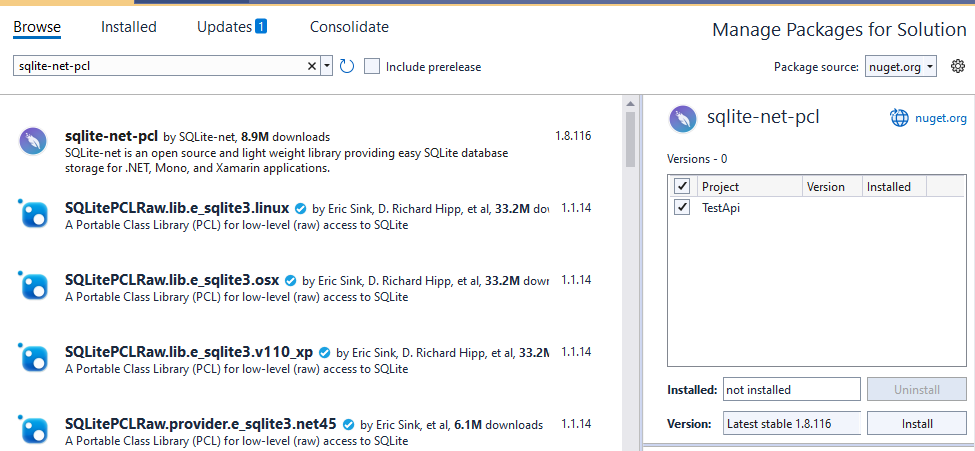Enable the Include prerelease checkbox
Image resolution: width=975 pixels, height=451 pixels.
[372, 66]
